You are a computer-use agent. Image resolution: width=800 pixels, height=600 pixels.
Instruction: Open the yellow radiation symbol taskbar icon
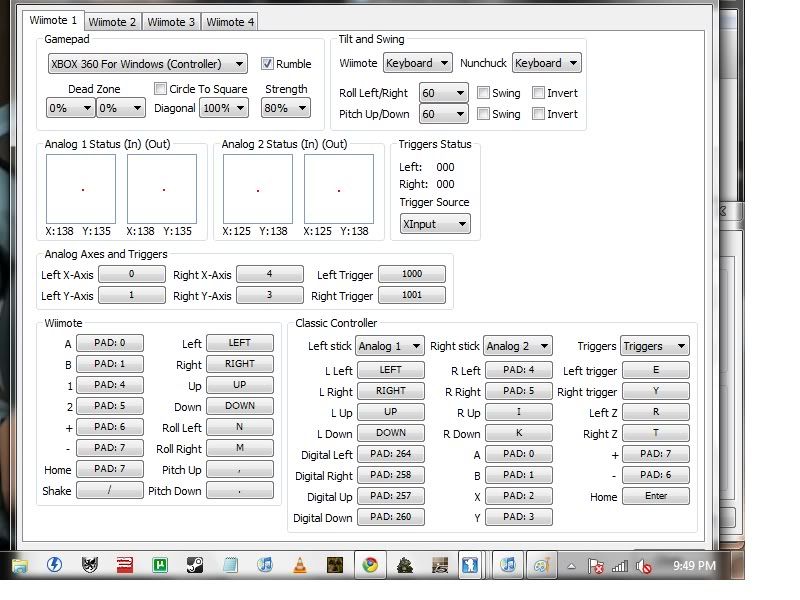point(335,565)
